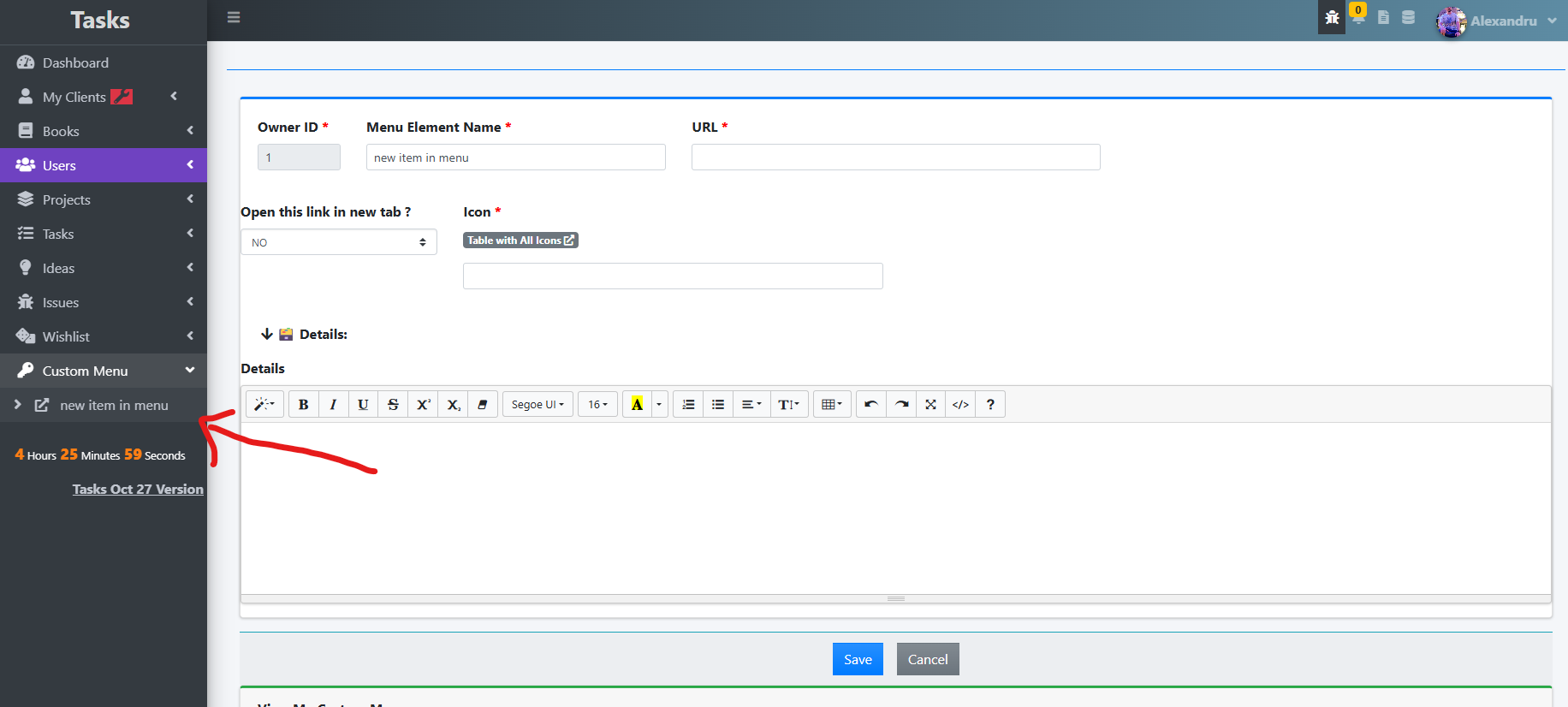Open the Dashboard sidebar item
The width and height of the screenshot is (1568, 707).
[x=75, y=62]
